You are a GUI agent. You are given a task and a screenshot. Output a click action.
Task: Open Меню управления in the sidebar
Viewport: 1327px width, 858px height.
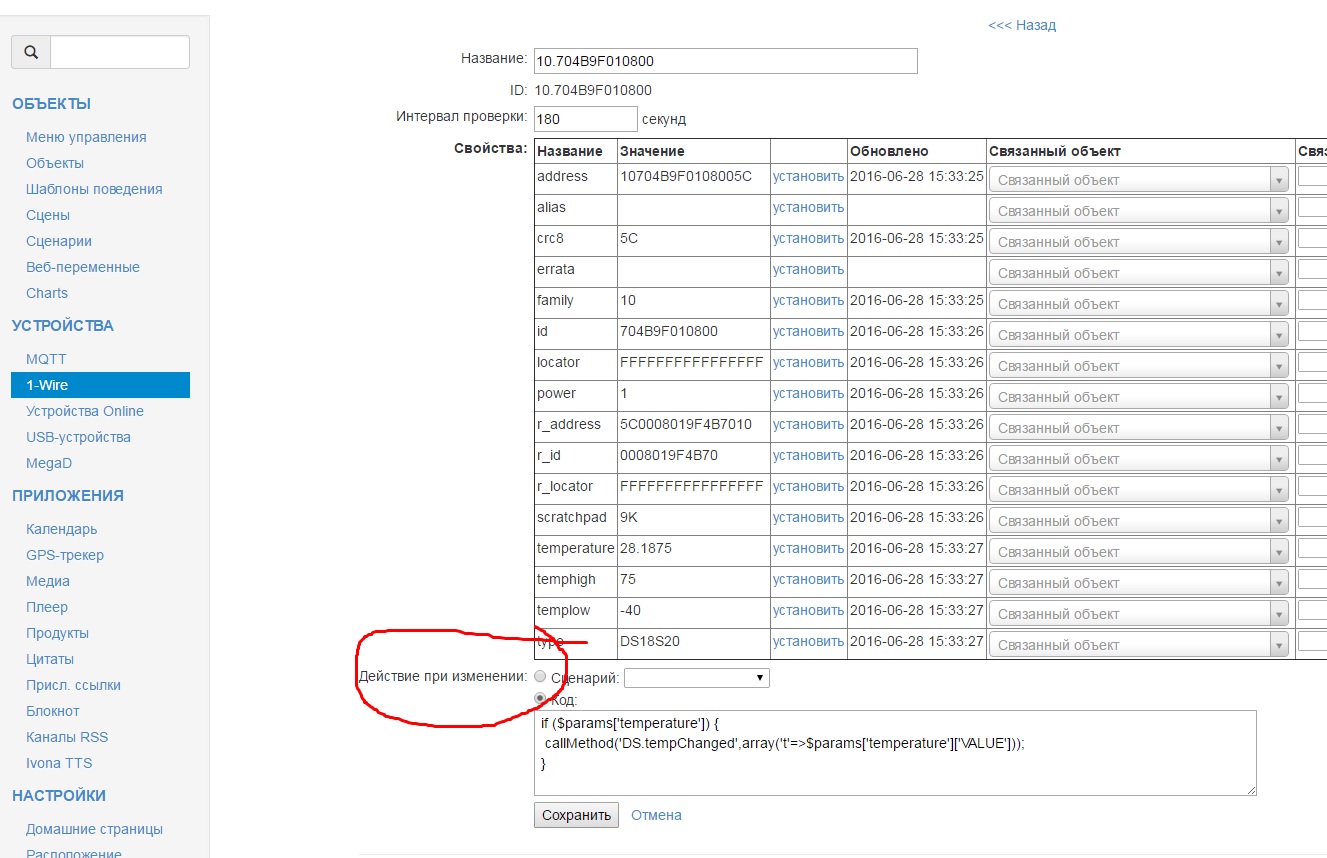pos(86,137)
